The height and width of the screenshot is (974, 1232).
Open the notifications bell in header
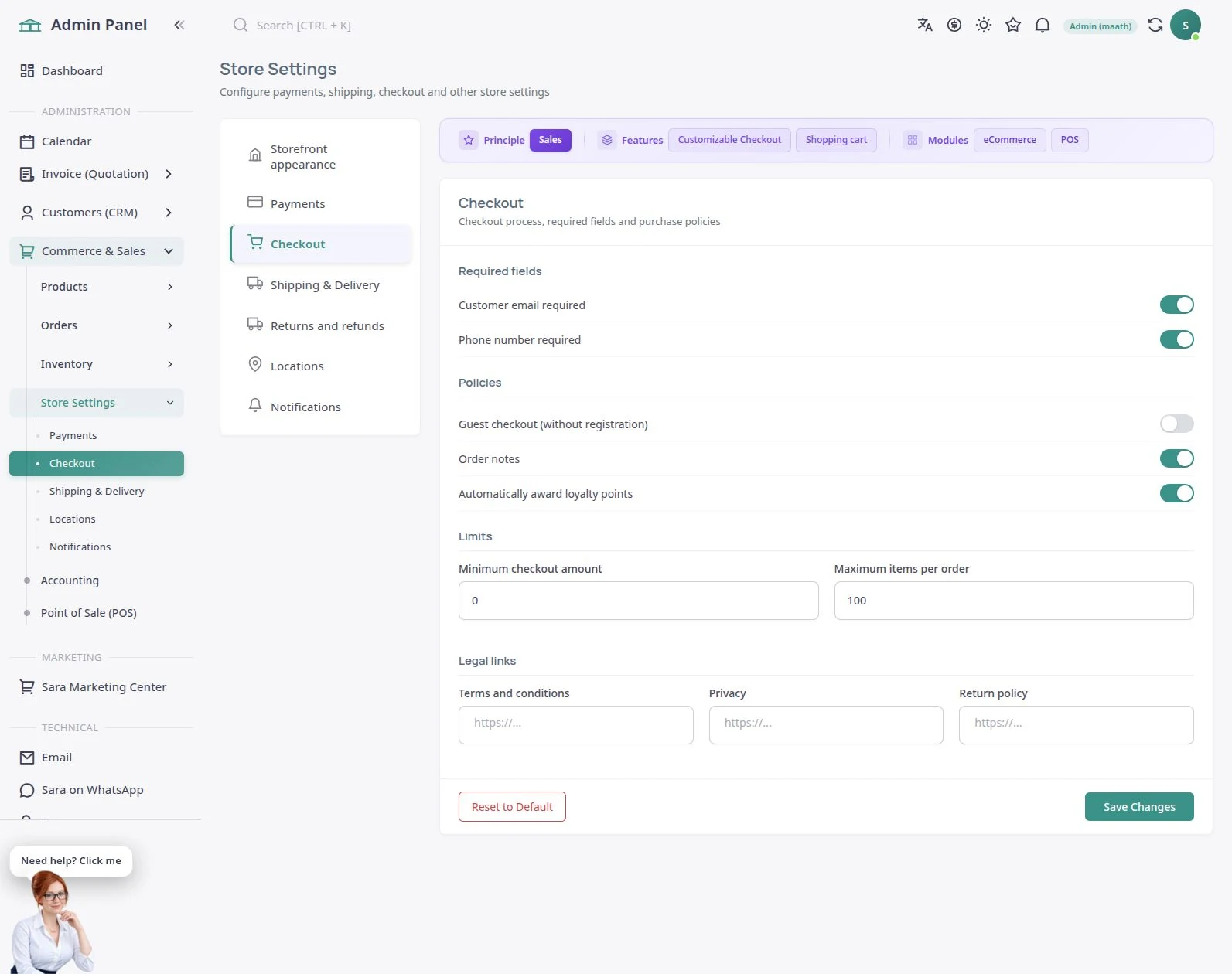tap(1043, 25)
